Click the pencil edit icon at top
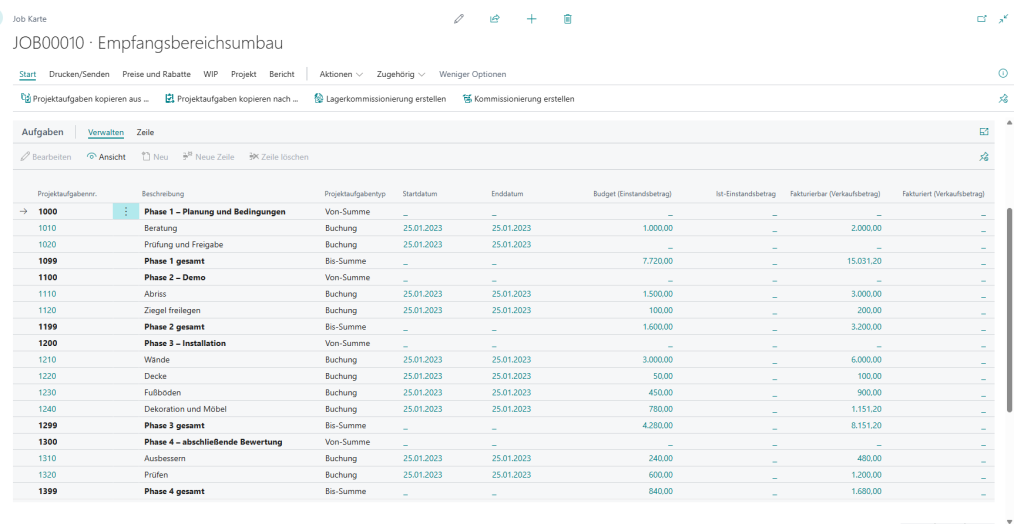This screenshot has height=524, width=1024. [x=459, y=19]
